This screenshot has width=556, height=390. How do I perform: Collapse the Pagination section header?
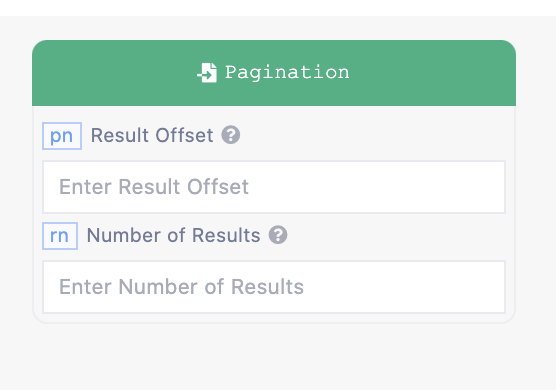pyautogui.click(x=274, y=73)
